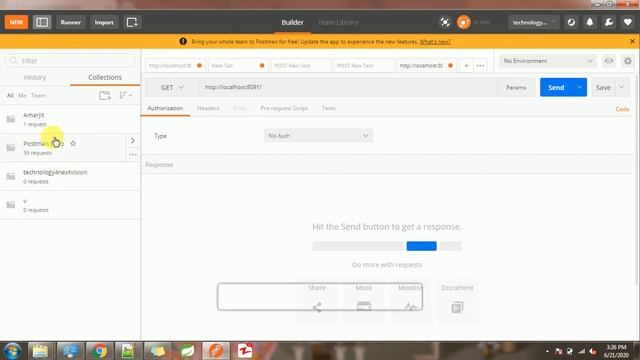
Task: Click the heart icon
Action: pyautogui.click(x=628, y=22)
